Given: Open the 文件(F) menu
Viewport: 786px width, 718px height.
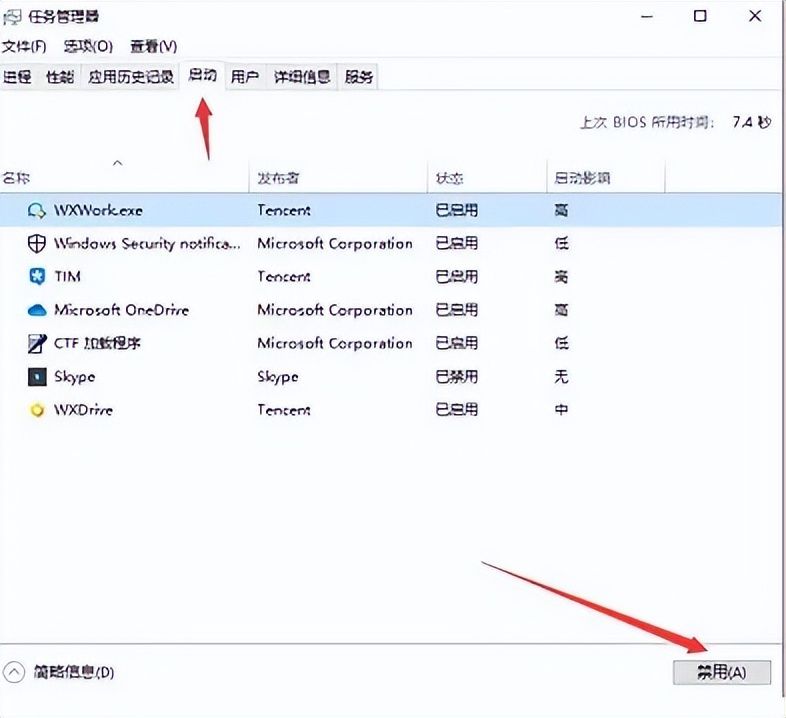Looking at the screenshot, I should 24,47.
